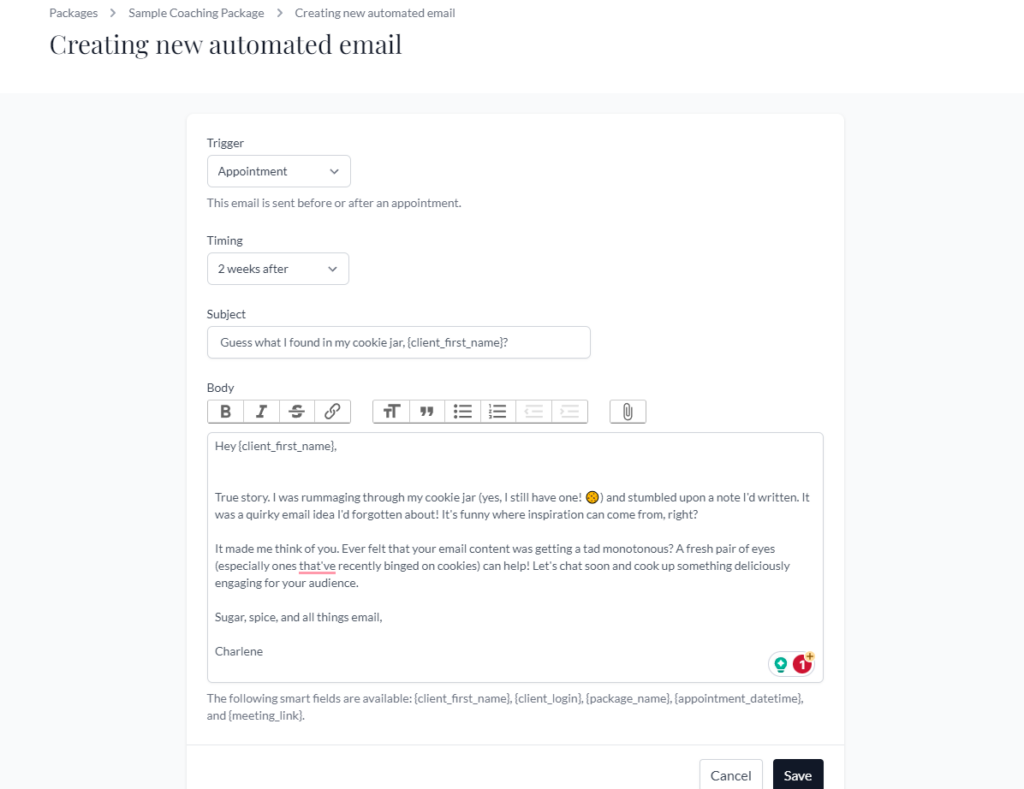Open the Timing dropdown showing 2 weeks after
The image size is (1024, 789).
click(x=278, y=268)
